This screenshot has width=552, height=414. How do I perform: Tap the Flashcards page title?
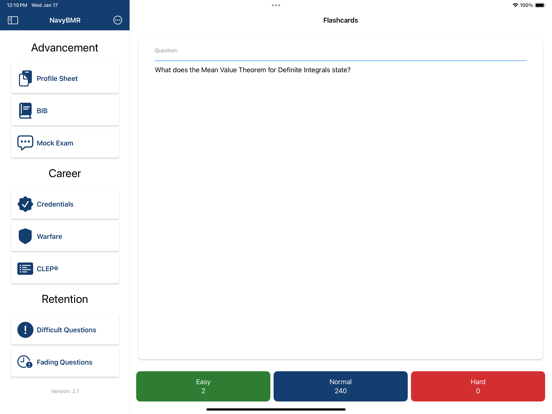340,20
